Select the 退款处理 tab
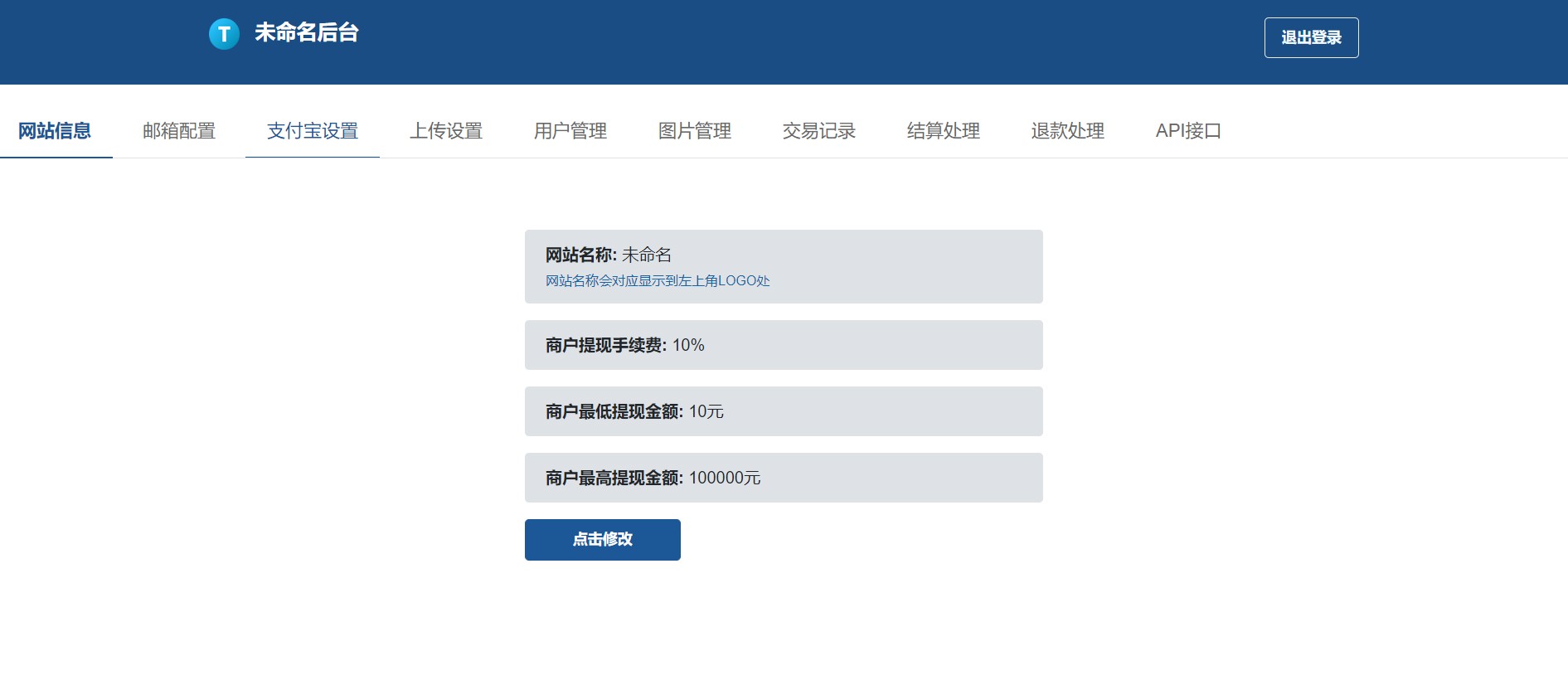Image resolution: width=1568 pixels, height=685 pixels. [1068, 131]
